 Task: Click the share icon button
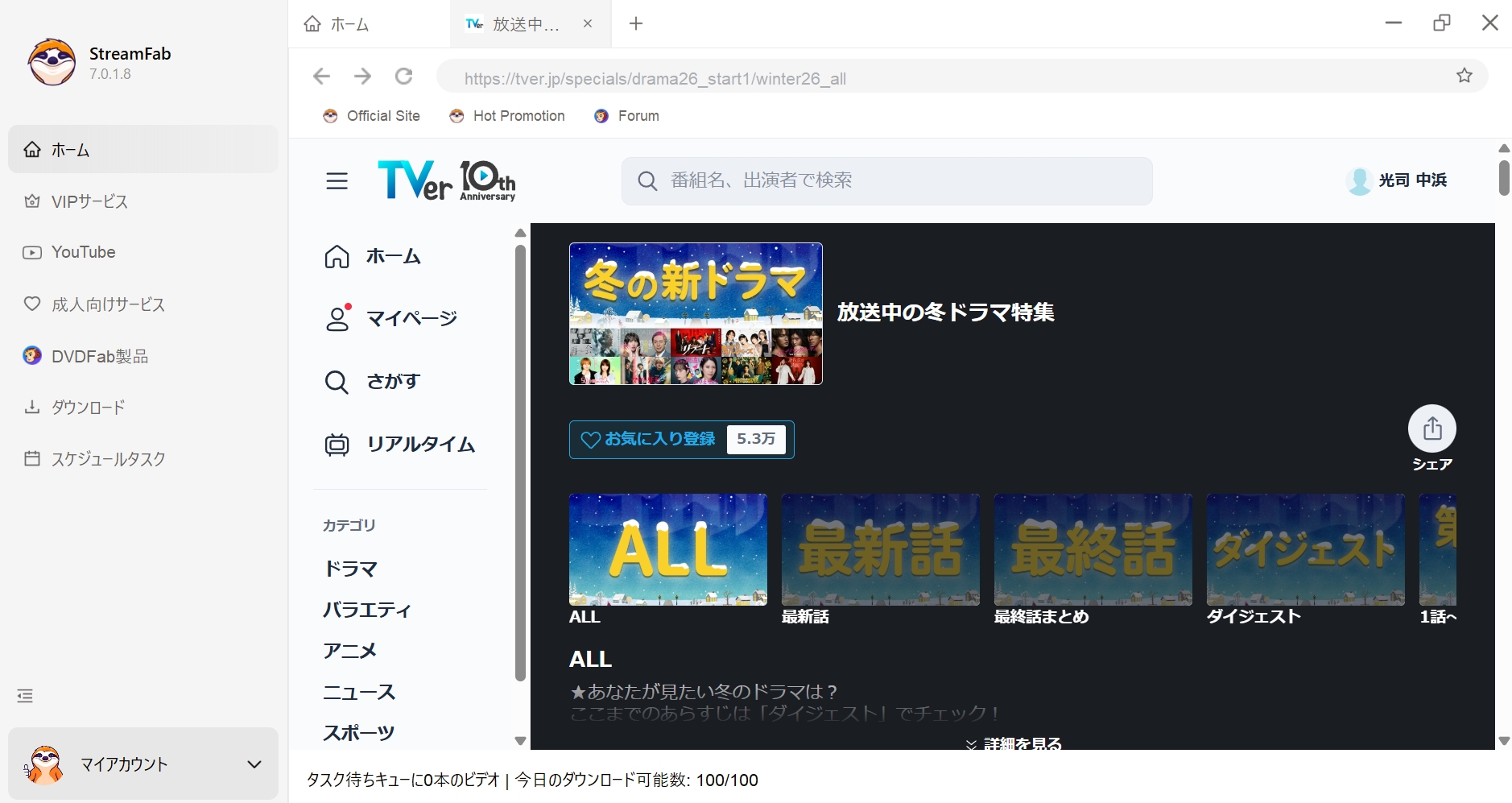(x=1431, y=428)
